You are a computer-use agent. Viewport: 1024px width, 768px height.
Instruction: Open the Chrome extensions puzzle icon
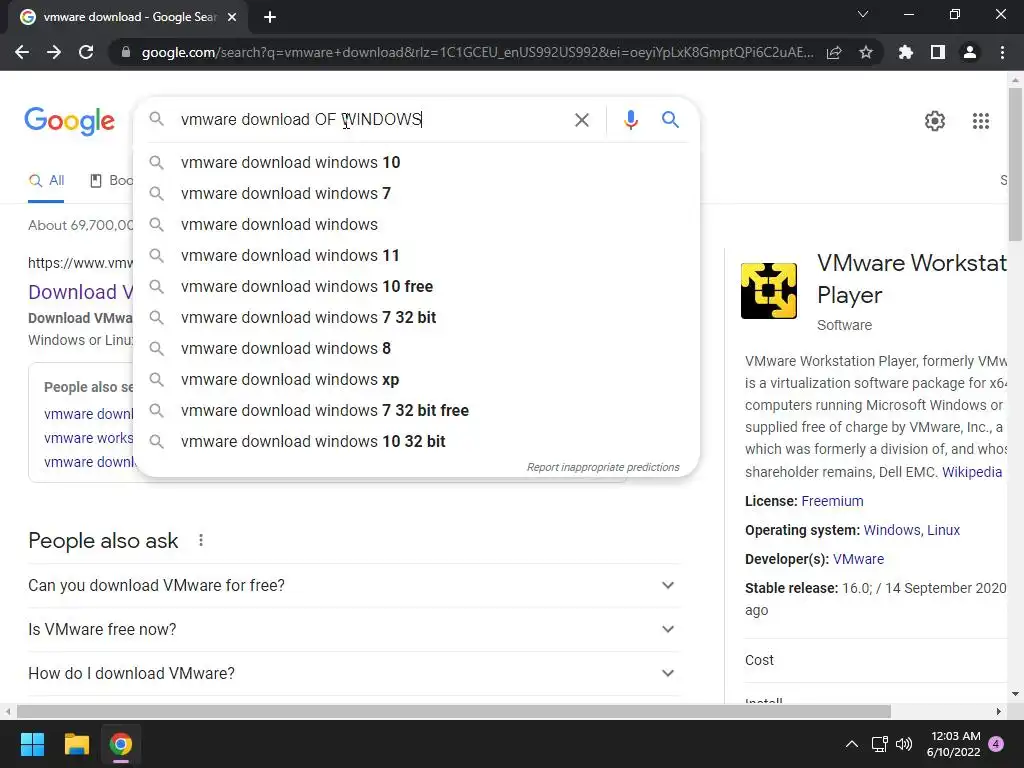pos(906,52)
